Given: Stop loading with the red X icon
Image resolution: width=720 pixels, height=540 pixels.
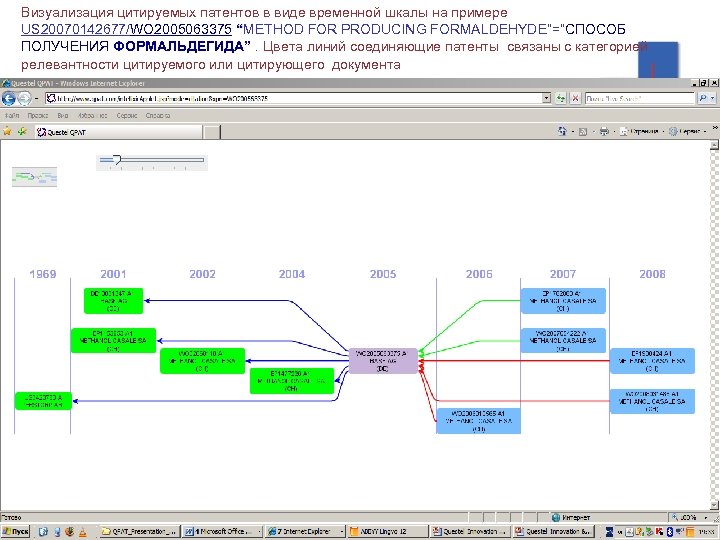Looking at the screenshot, I should tap(575, 98).
